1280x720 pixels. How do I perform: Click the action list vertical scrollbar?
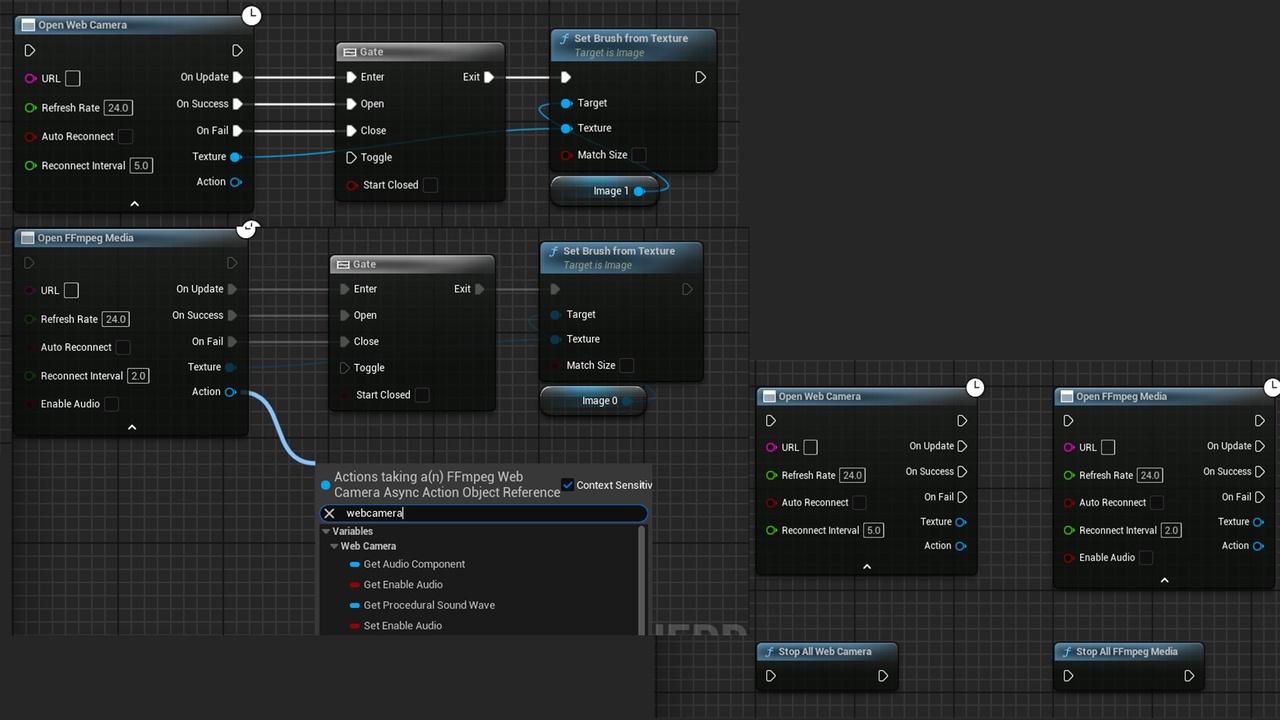[641, 580]
